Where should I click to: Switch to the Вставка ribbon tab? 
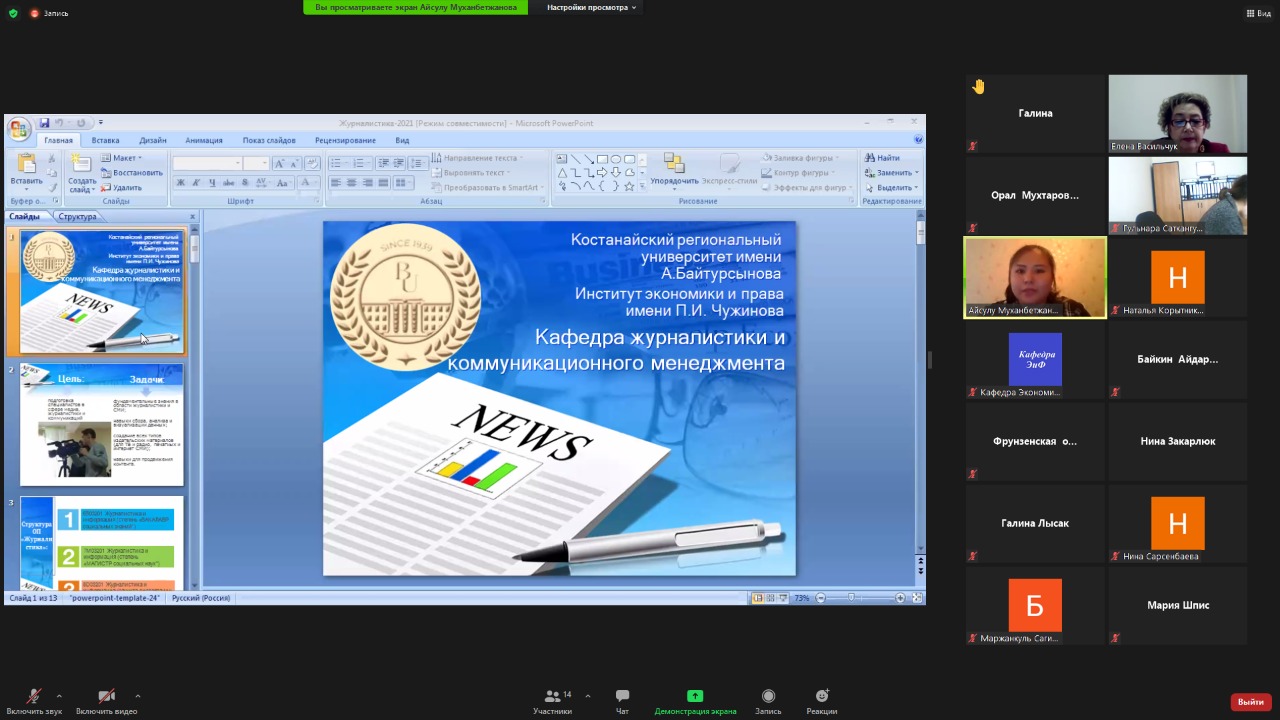[x=105, y=140]
